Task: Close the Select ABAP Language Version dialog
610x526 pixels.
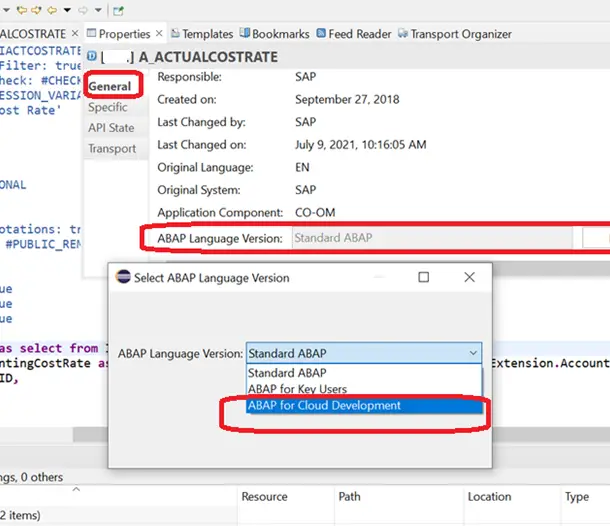Action: [470, 277]
